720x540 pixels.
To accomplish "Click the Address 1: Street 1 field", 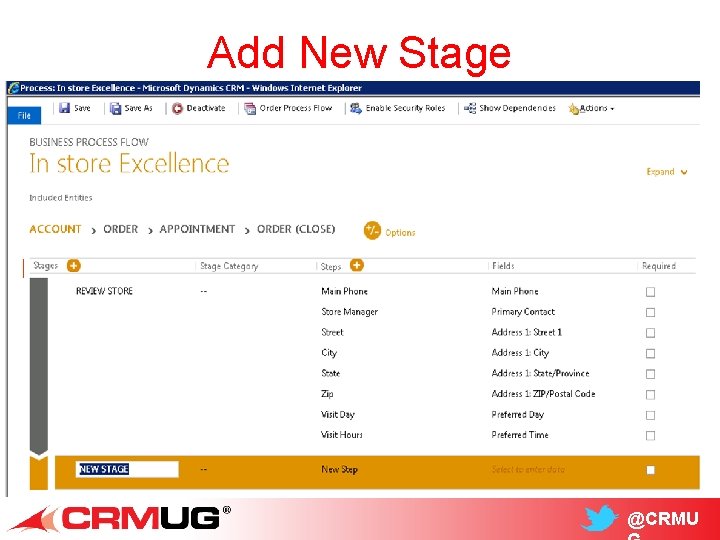I will pos(527,332).
